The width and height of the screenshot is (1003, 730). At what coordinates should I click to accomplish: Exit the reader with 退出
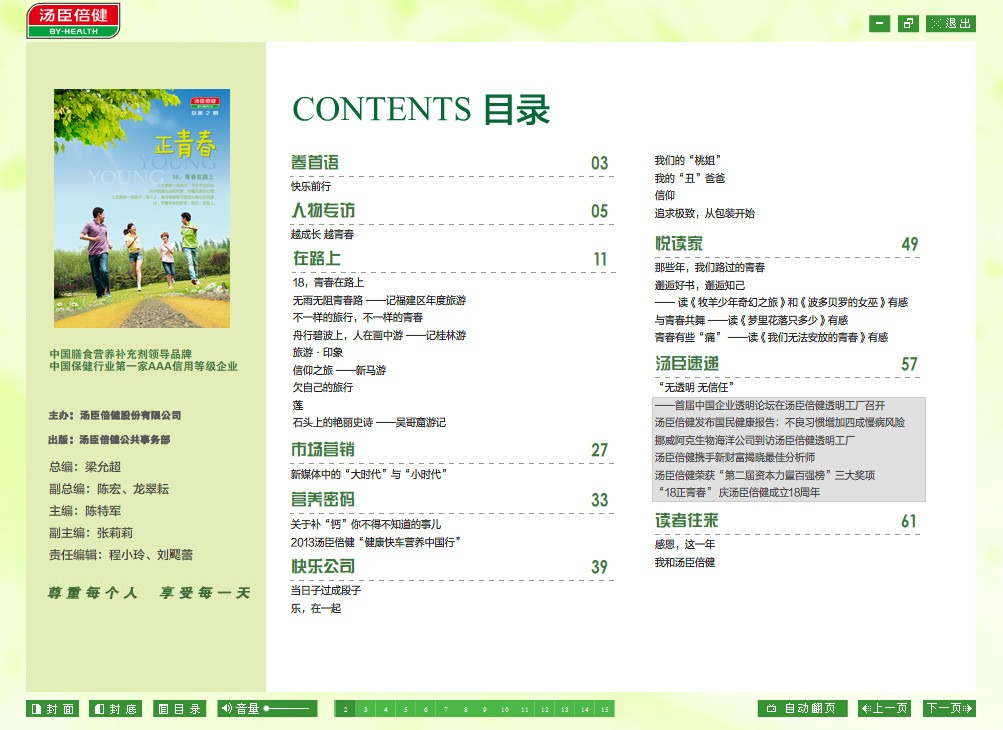coord(951,24)
